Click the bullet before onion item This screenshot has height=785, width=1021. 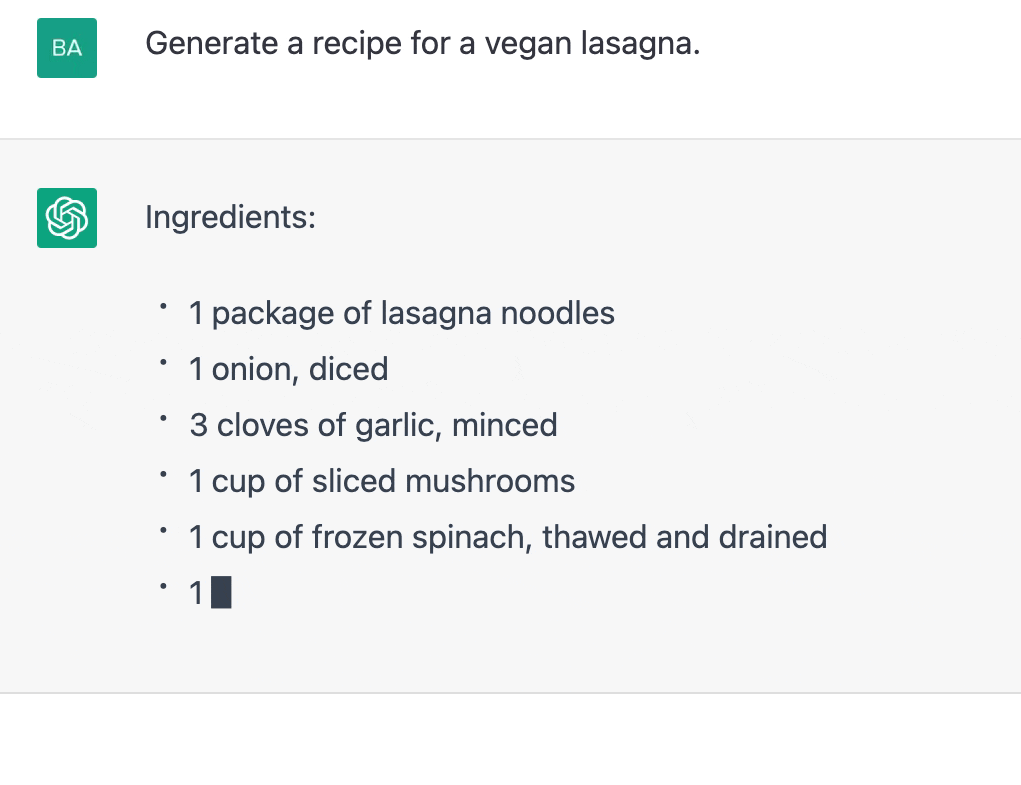click(x=162, y=365)
